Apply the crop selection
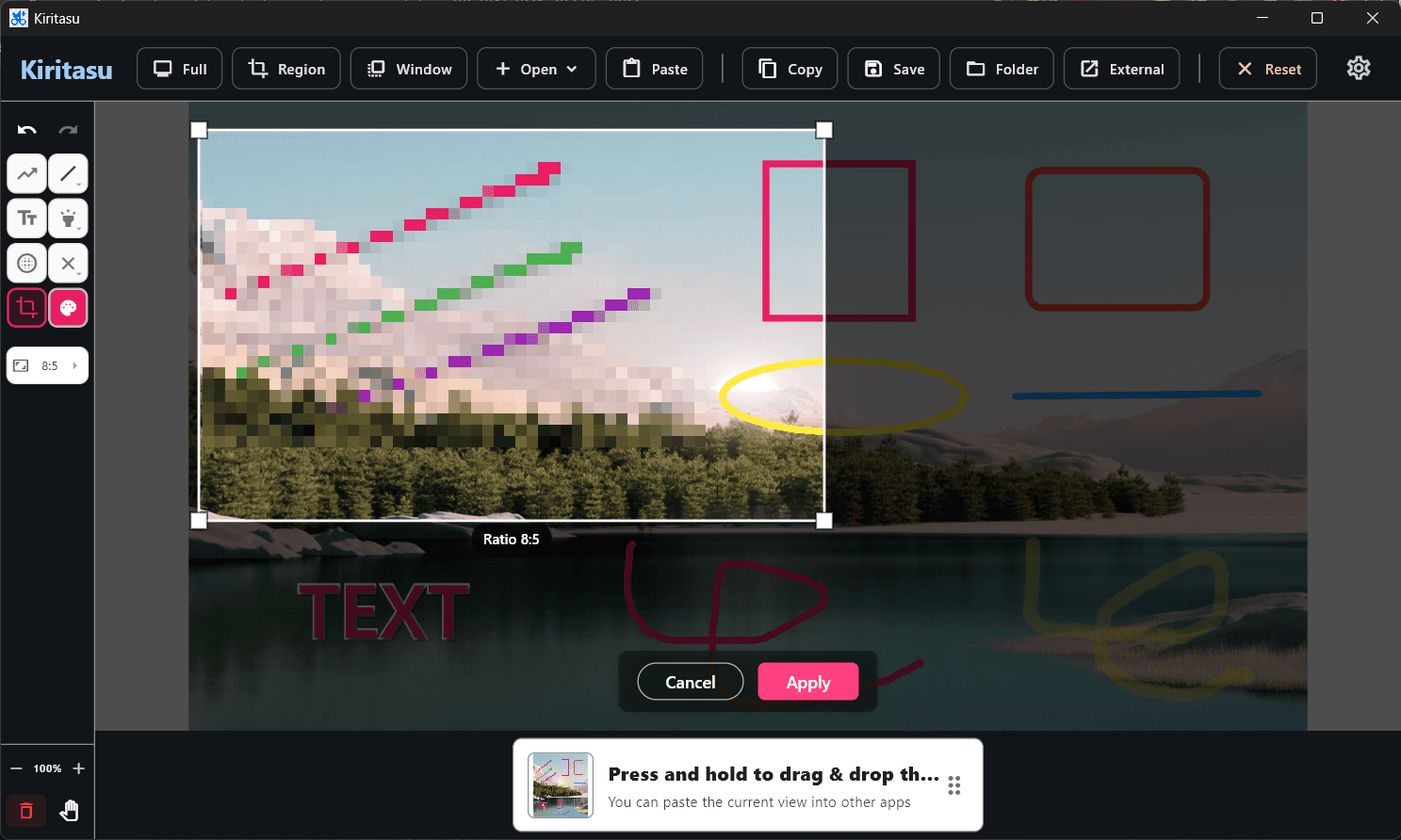Image resolution: width=1401 pixels, height=840 pixels. point(807,682)
